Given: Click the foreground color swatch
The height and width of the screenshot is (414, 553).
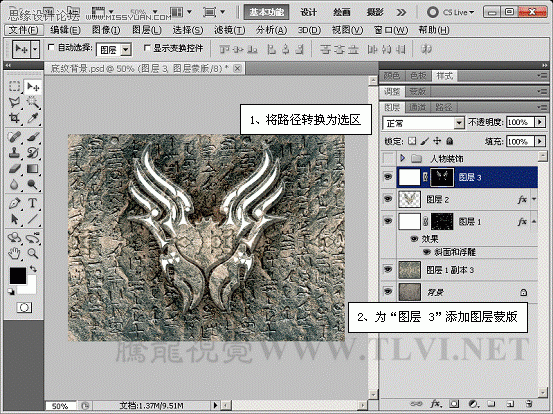Looking at the screenshot, I should point(18,275).
